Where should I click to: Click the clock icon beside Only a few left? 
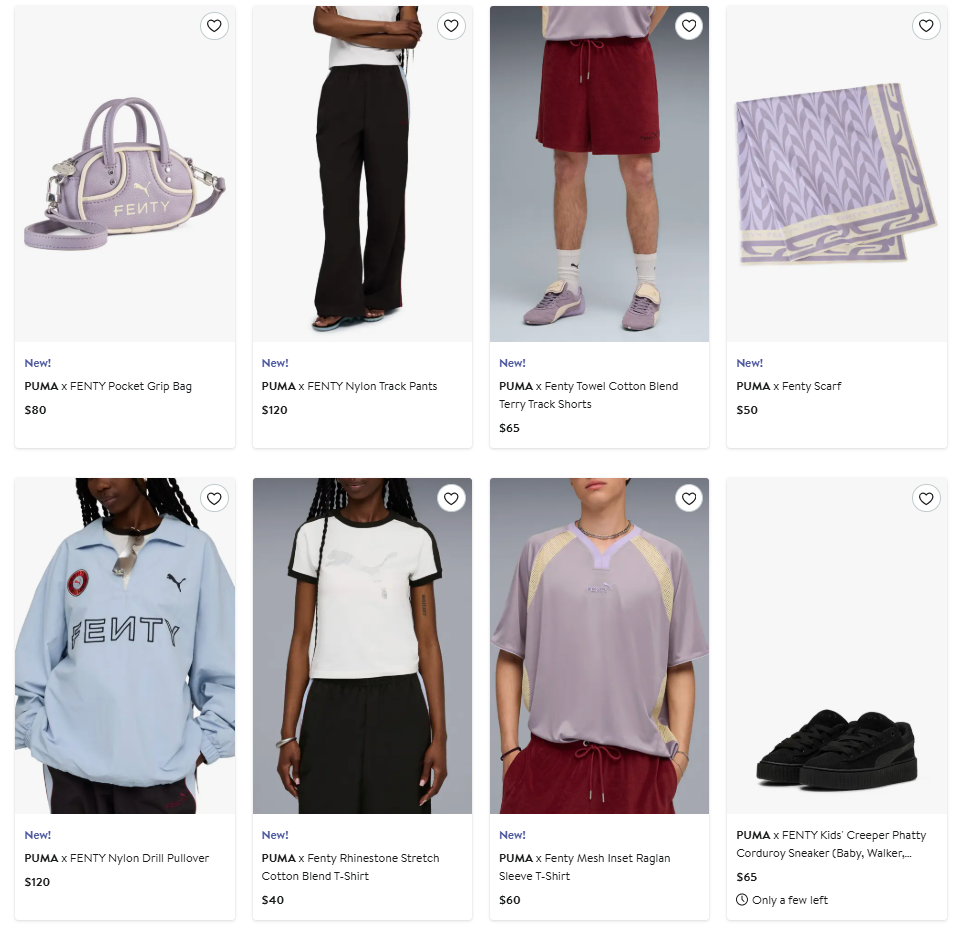tap(742, 900)
